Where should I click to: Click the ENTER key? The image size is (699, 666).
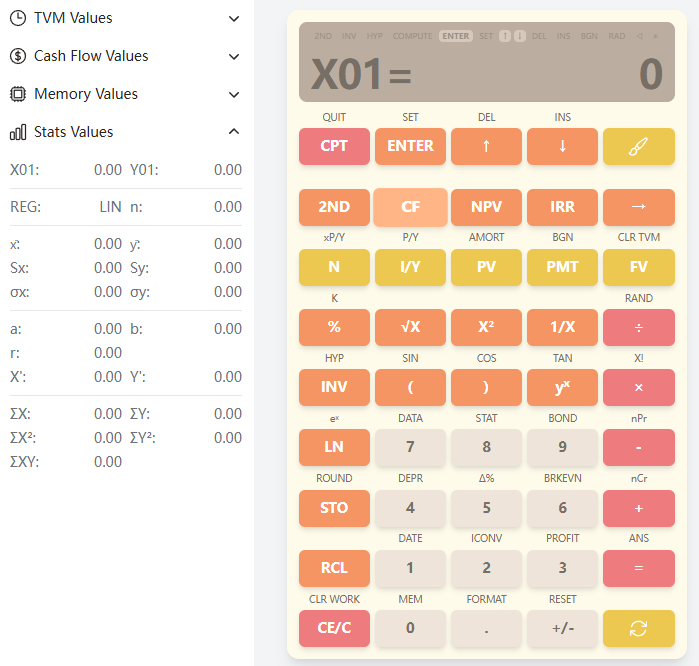tap(410, 146)
